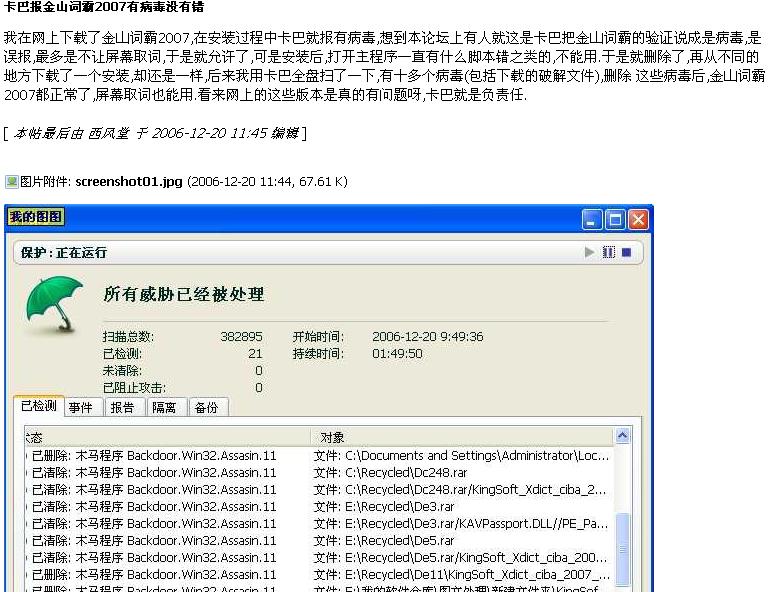Maximize the 我的图图 window

click(615, 219)
